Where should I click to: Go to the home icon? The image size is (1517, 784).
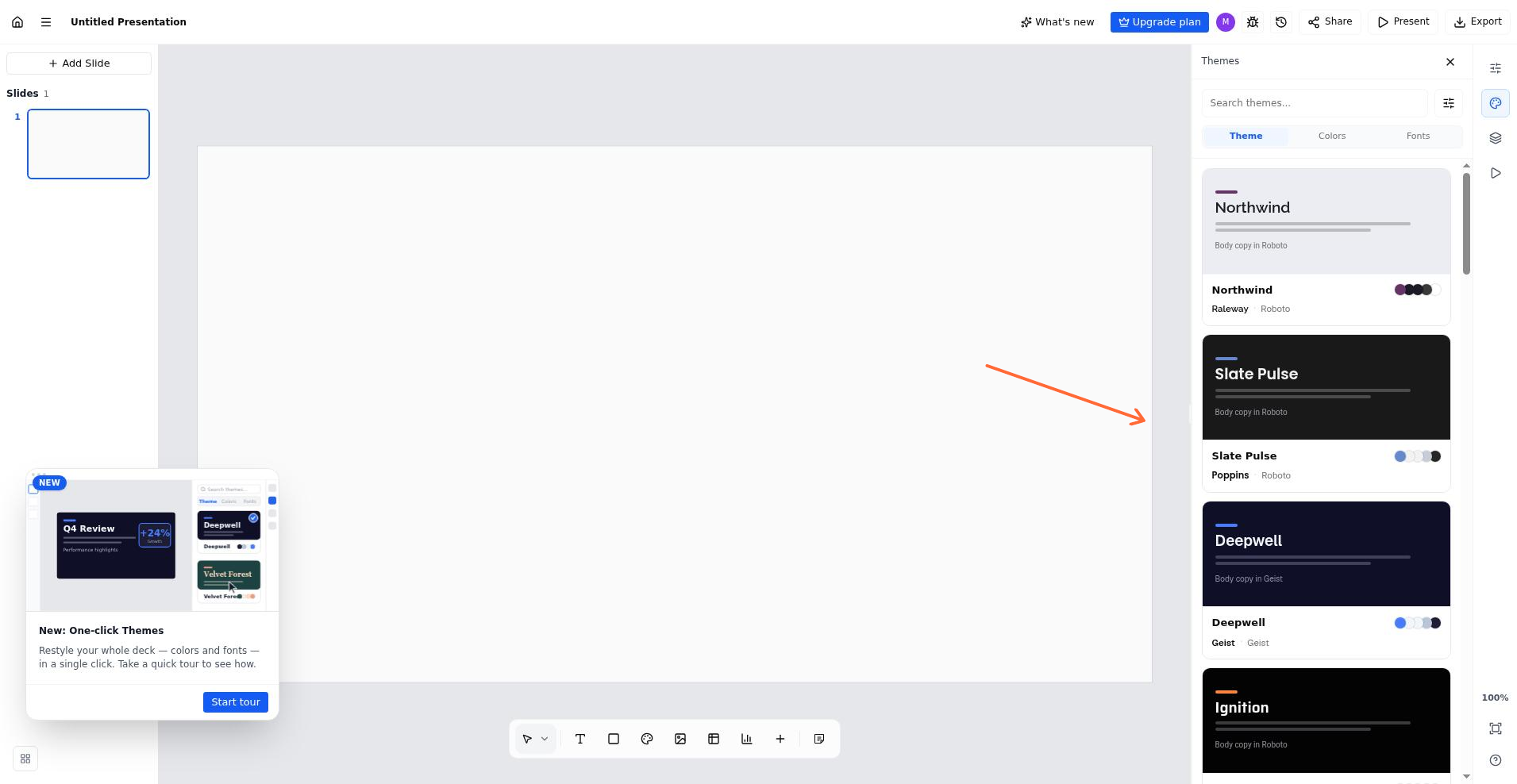point(17,22)
